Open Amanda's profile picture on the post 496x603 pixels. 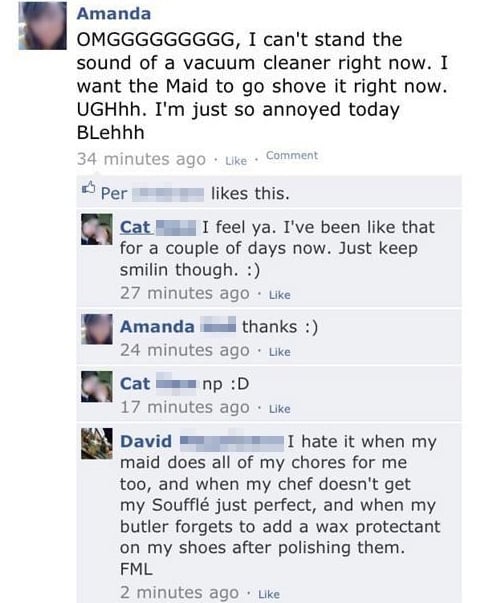[42, 25]
